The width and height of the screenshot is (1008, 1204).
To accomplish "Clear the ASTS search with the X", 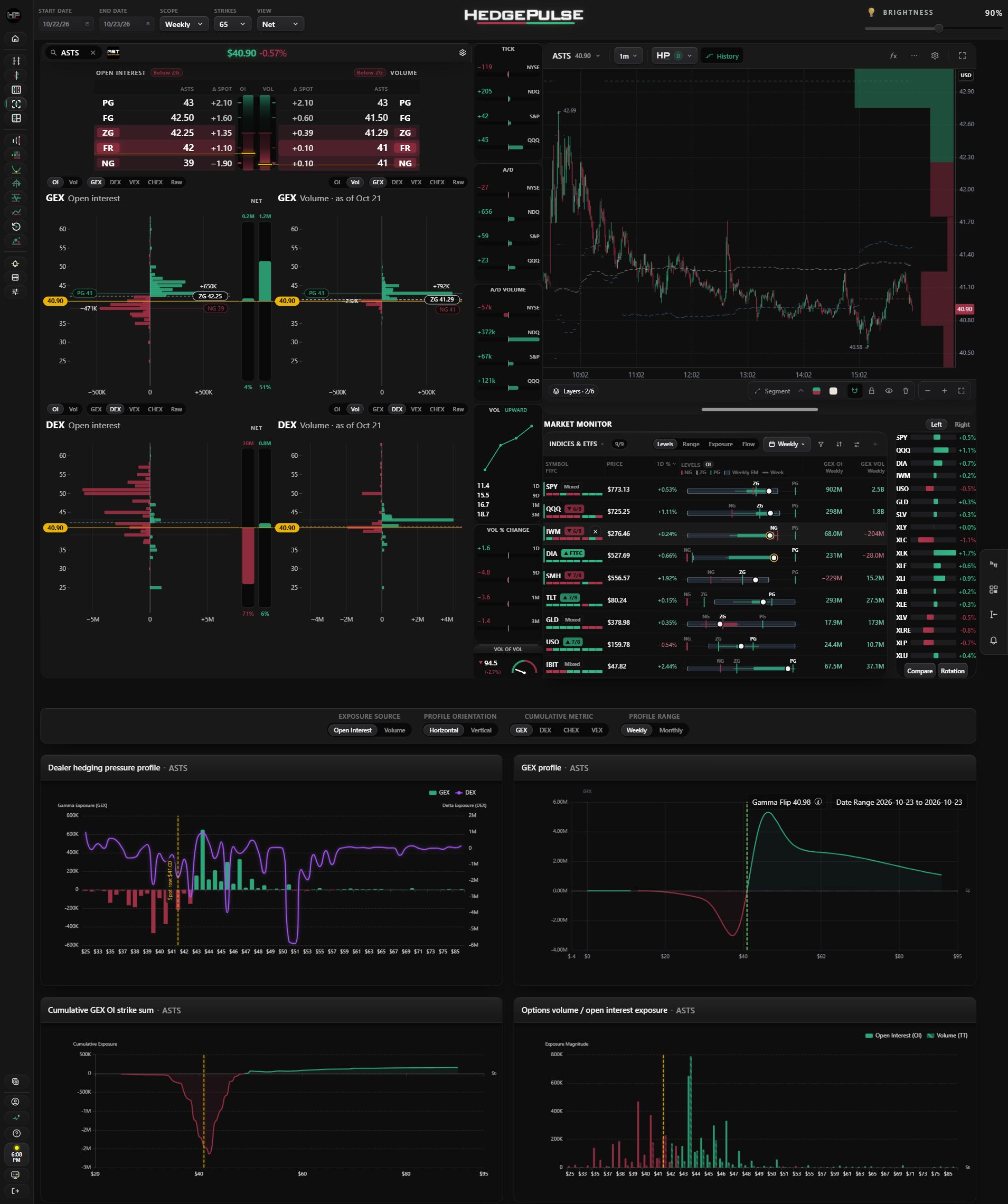I will point(93,53).
